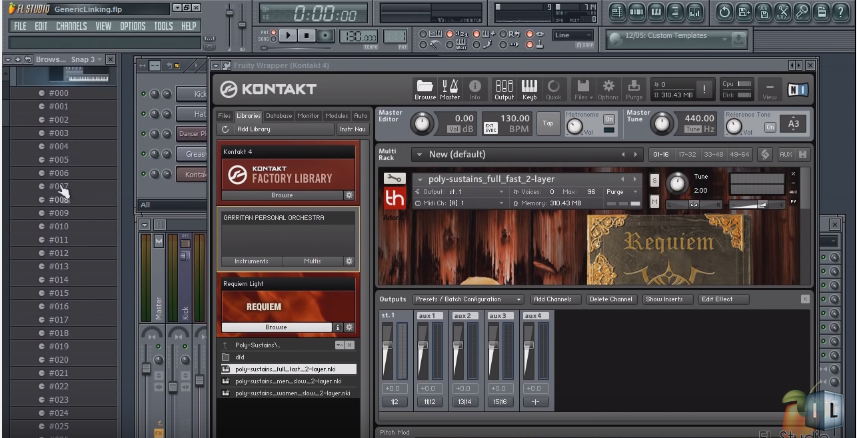This screenshot has width=857, height=438.
Task: Open the CHANNELS menu
Action: pyautogui.click(x=71, y=26)
